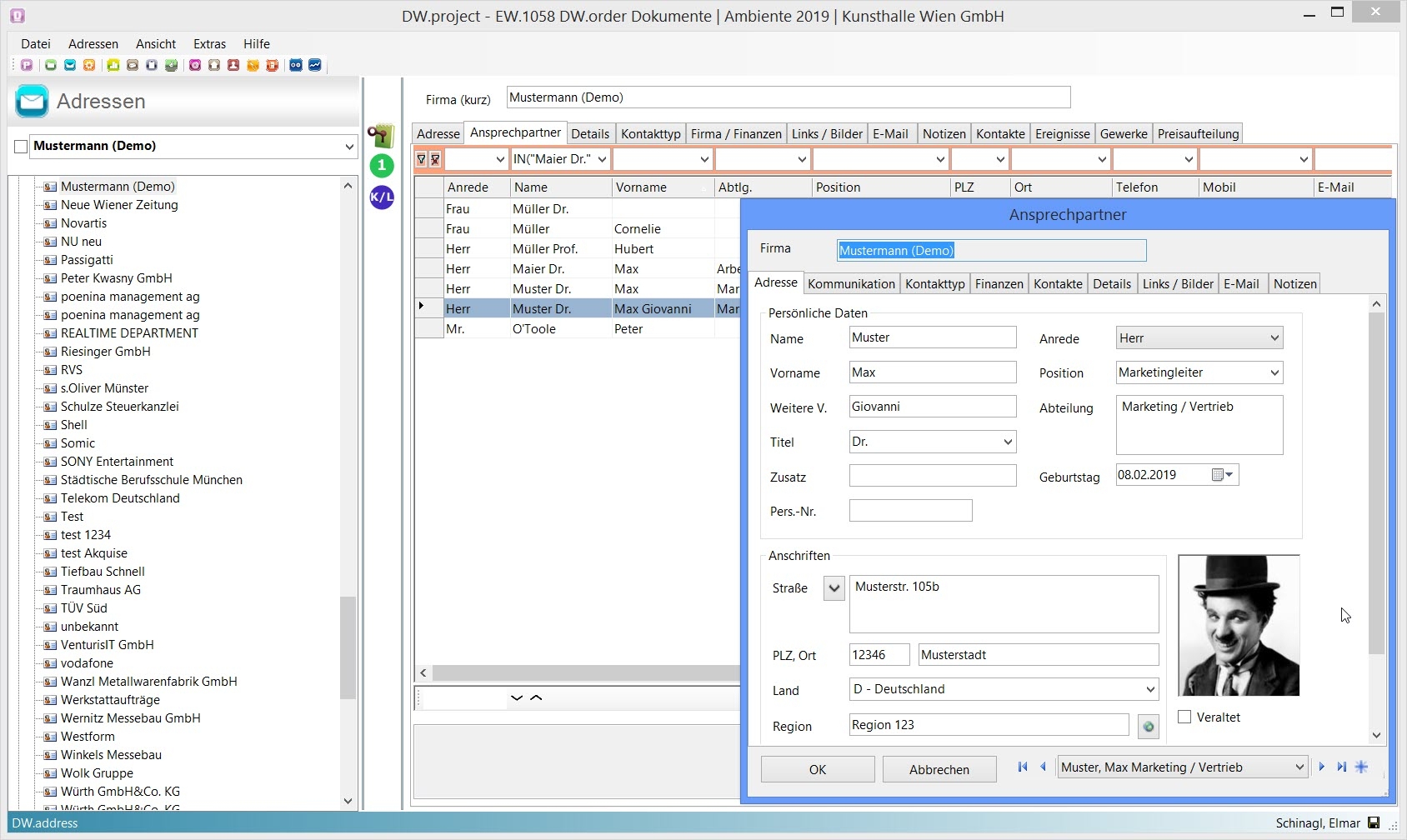Click the blue line chart toolbar icon
Screen dimensions: 1407x840
315,65
